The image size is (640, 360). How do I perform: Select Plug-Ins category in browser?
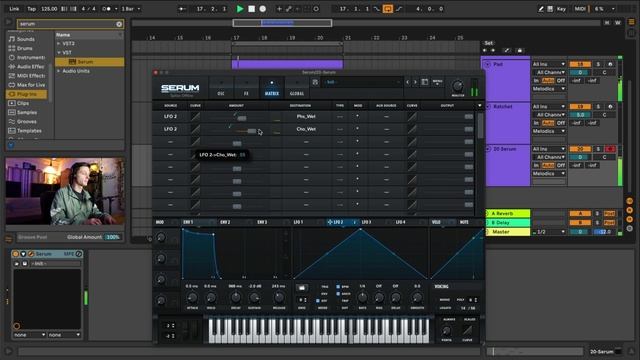pos(27,94)
